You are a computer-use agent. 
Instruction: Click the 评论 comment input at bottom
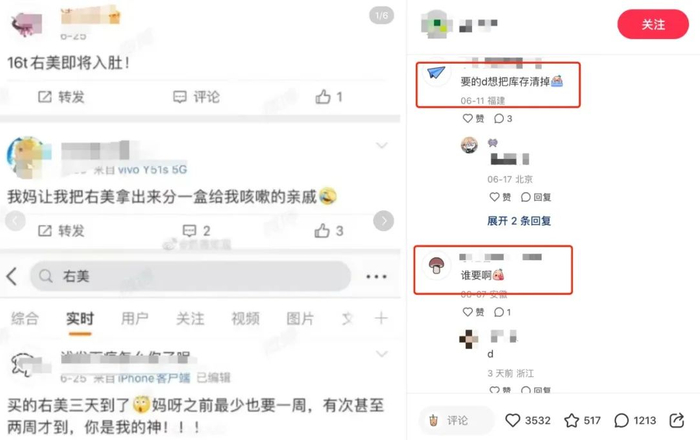456,420
